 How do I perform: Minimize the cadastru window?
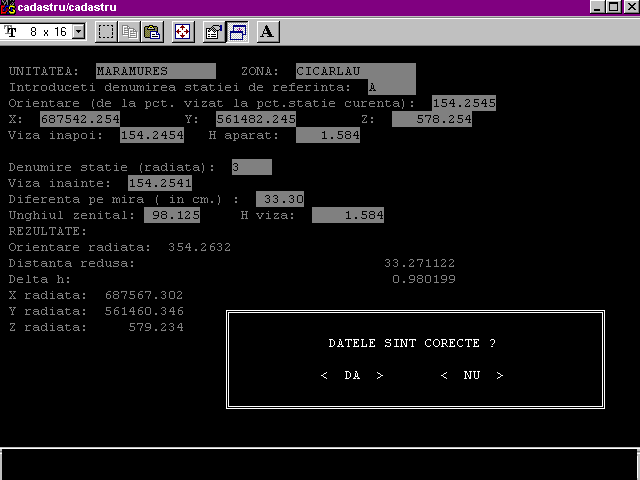pos(597,7)
